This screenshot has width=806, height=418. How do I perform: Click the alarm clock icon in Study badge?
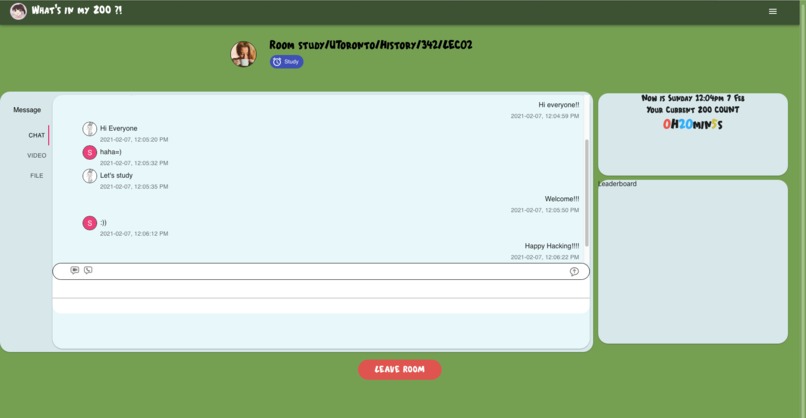[277, 62]
